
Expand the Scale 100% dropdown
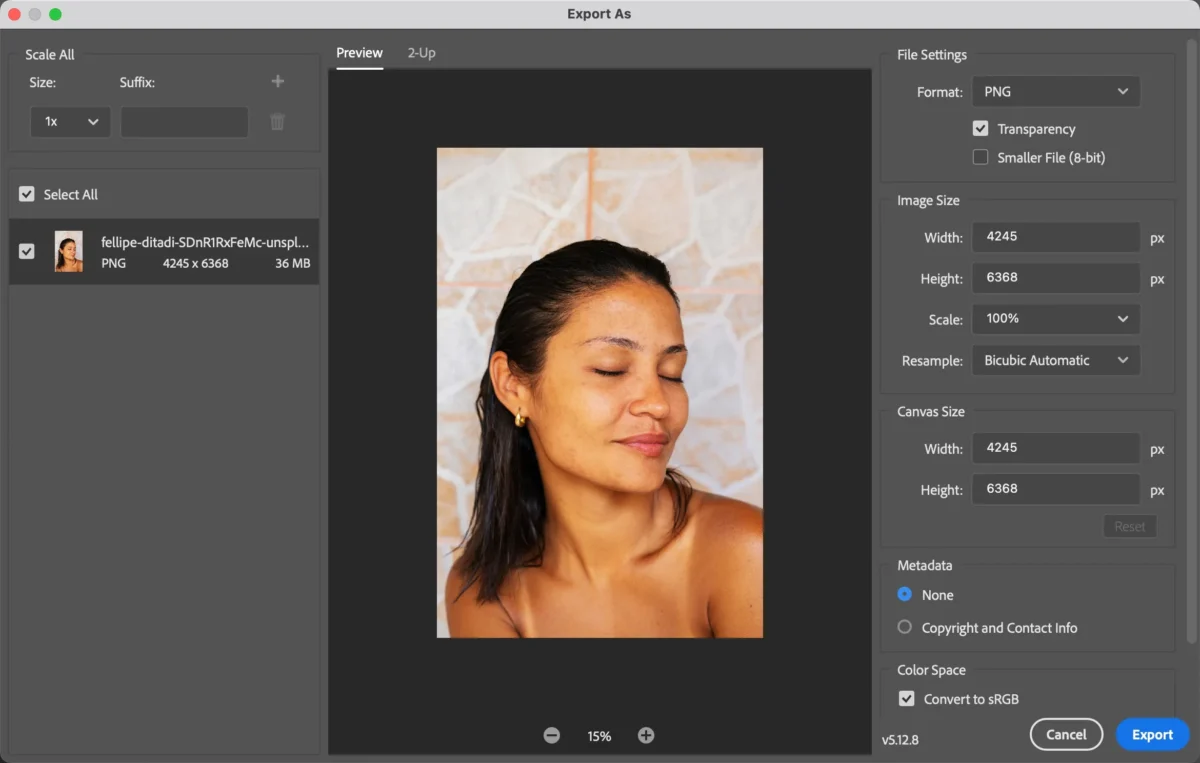pyautogui.click(x=1055, y=319)
